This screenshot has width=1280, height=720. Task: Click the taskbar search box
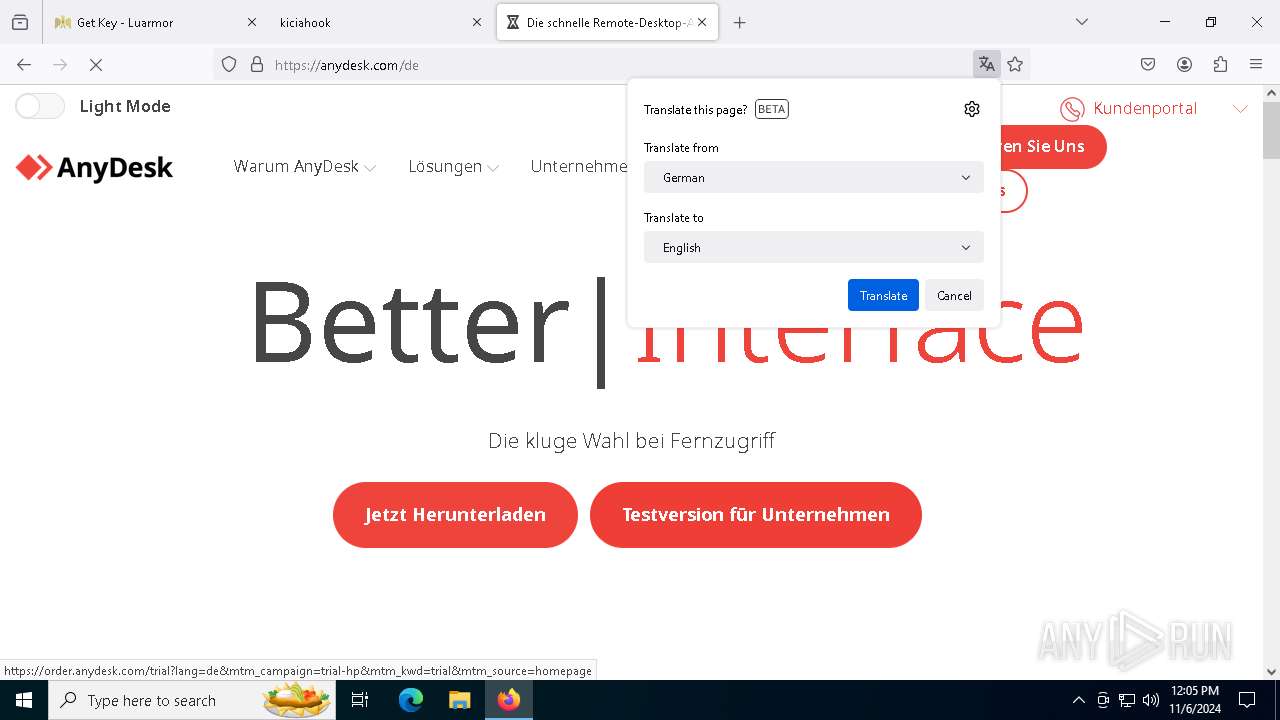pyautogui.click(x=192, y=700)
